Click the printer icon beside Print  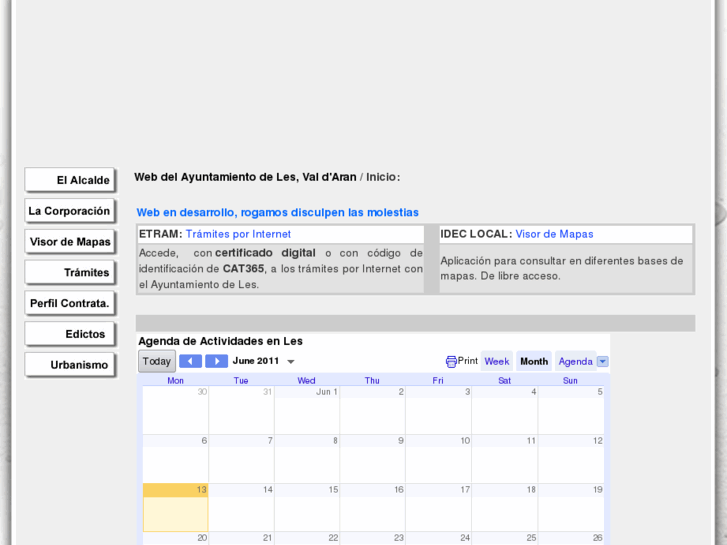(x=451, y=361)
